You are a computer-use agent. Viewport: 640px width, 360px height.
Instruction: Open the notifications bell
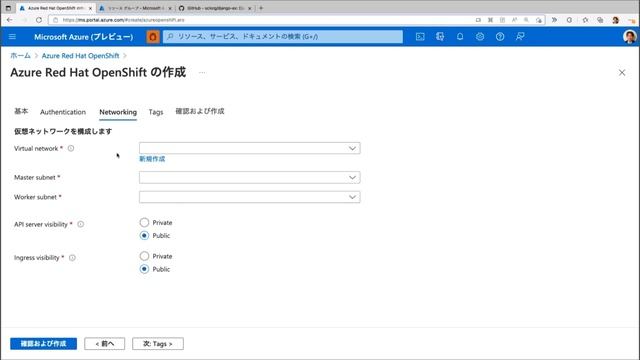[460, 37]
